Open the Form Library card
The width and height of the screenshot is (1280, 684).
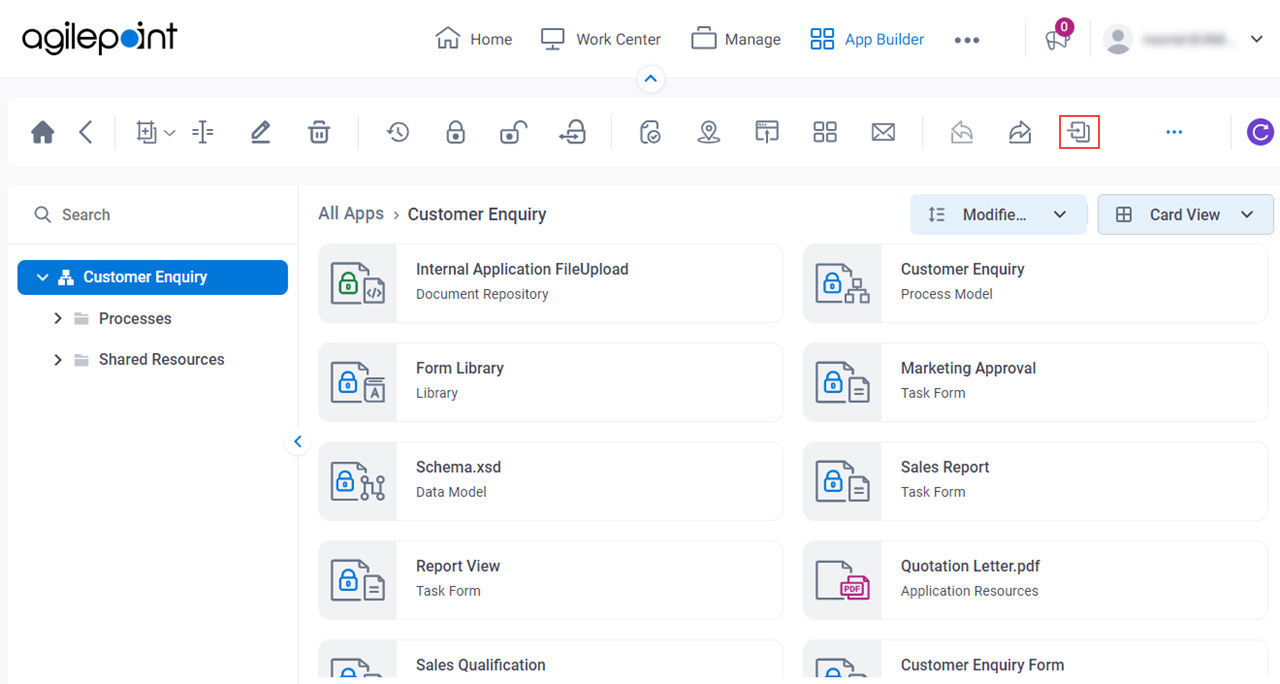pyautogui.click(x=550, y=382)
